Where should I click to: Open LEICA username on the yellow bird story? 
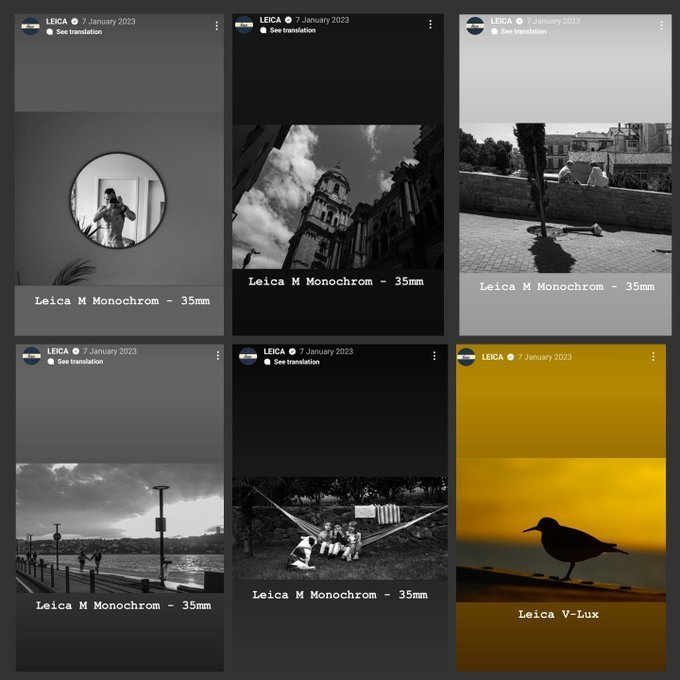tap(492, 357)
